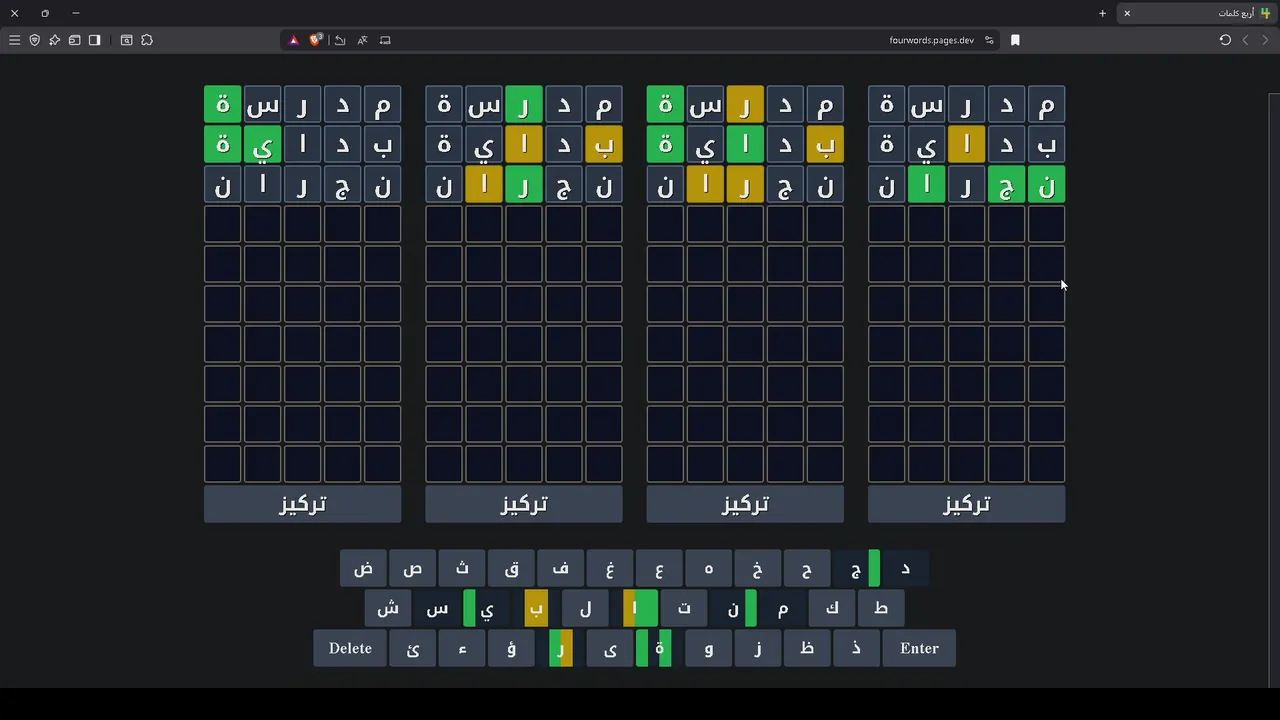The image size is (1280, 720).
Task: Reload the page
Action: coord(1225,40)
